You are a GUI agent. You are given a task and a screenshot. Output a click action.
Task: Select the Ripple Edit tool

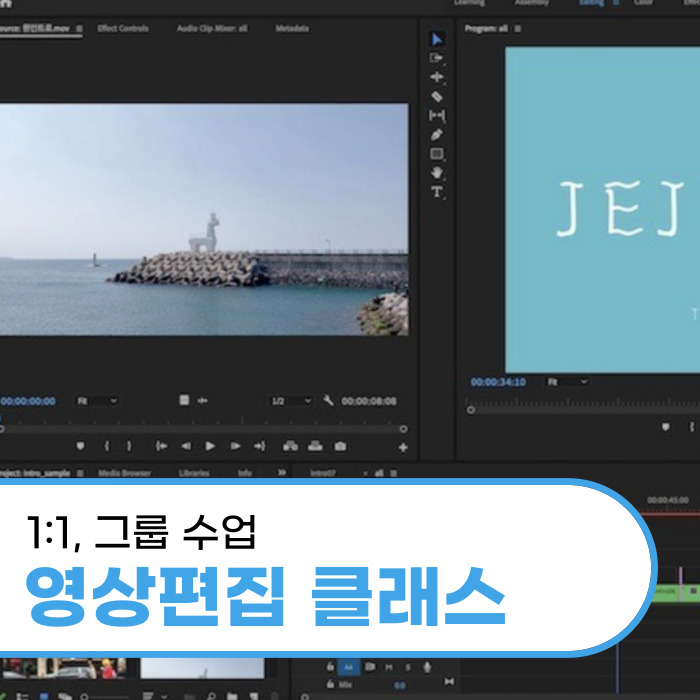[x=437, y=77]
